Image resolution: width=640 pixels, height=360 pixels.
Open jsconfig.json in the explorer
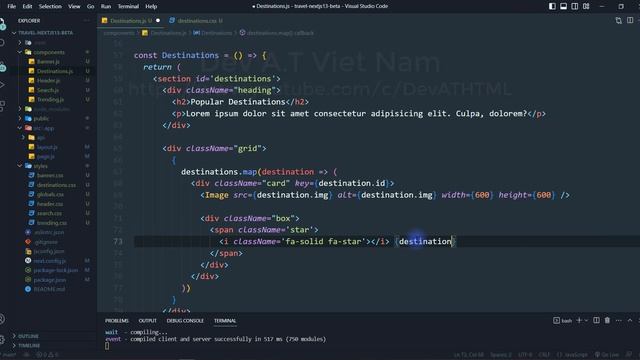[49, 251]
